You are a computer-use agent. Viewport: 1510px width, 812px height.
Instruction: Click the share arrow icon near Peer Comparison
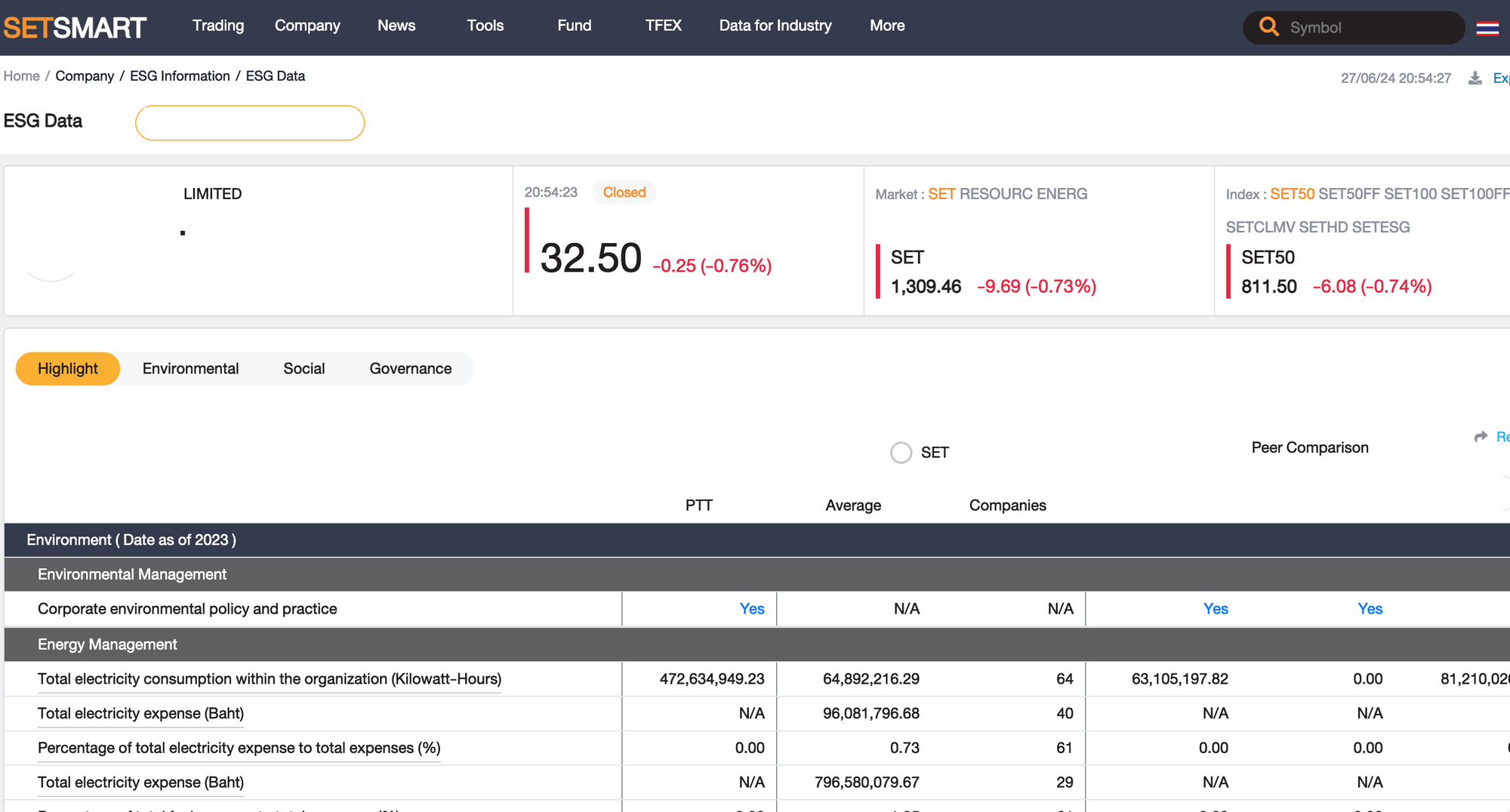tap(1481, 437)
